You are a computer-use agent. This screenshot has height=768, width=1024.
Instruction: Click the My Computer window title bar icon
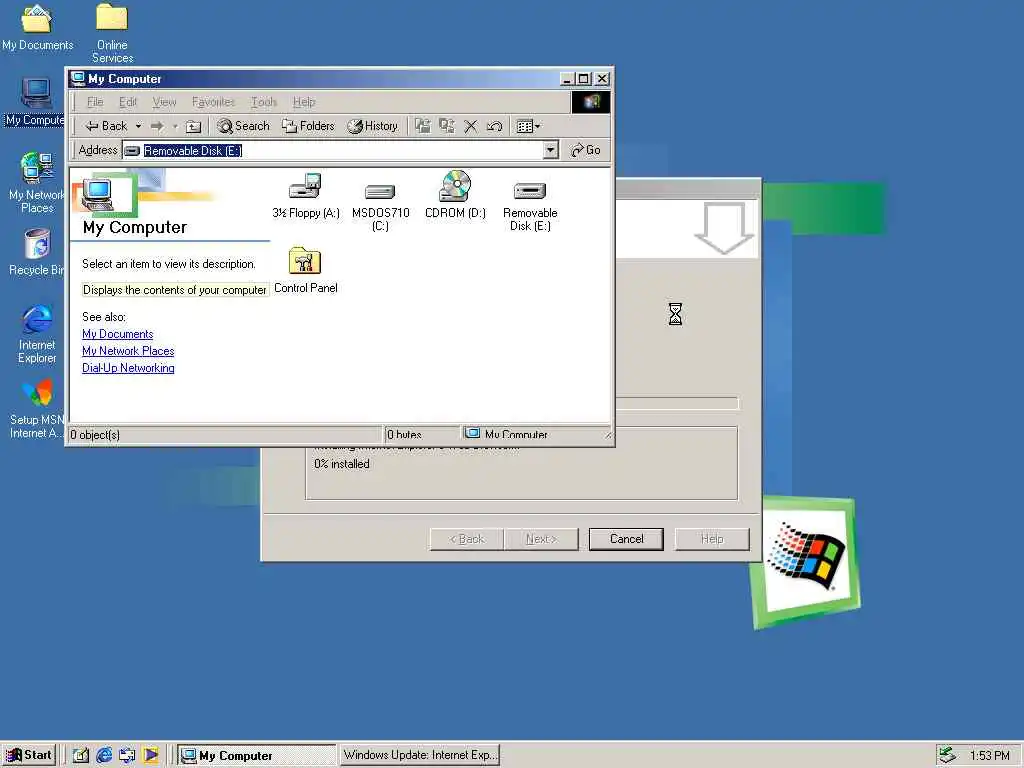tap(78, 78)
